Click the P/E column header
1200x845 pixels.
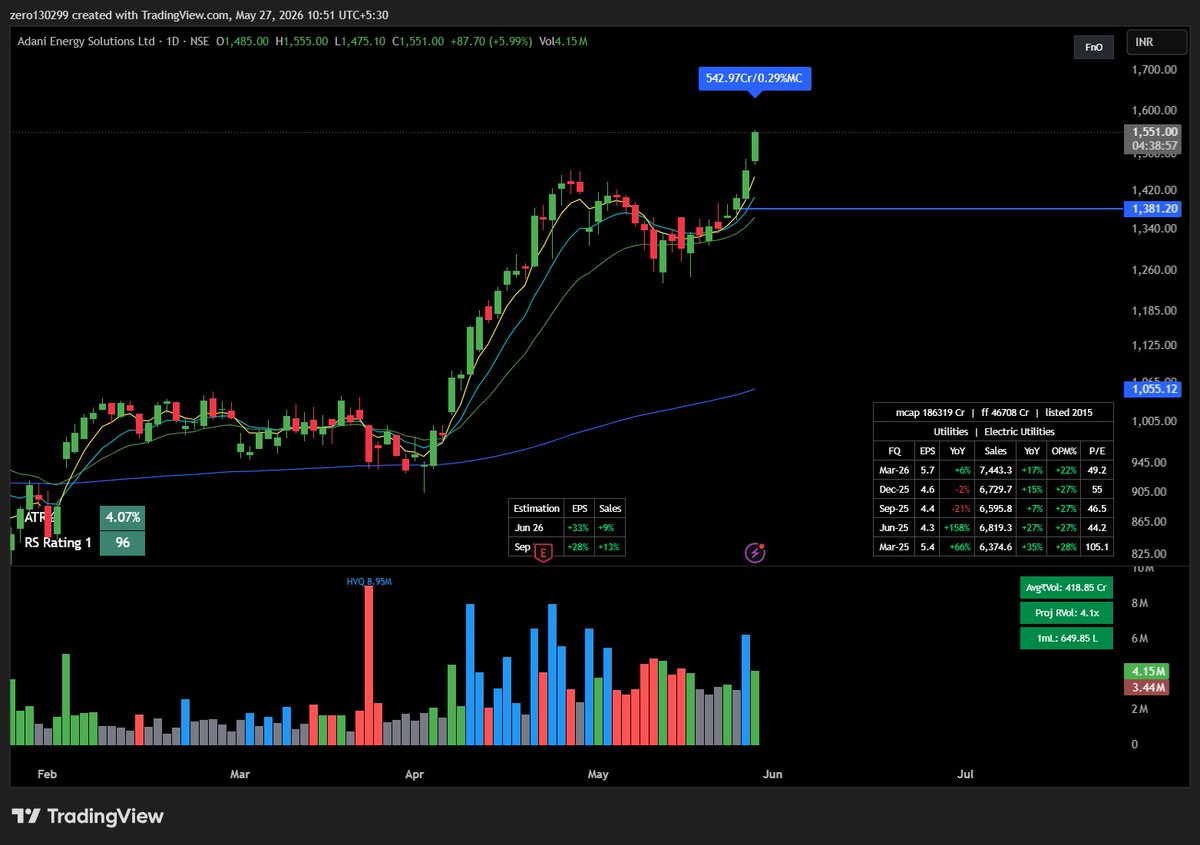click(1096, 451)
